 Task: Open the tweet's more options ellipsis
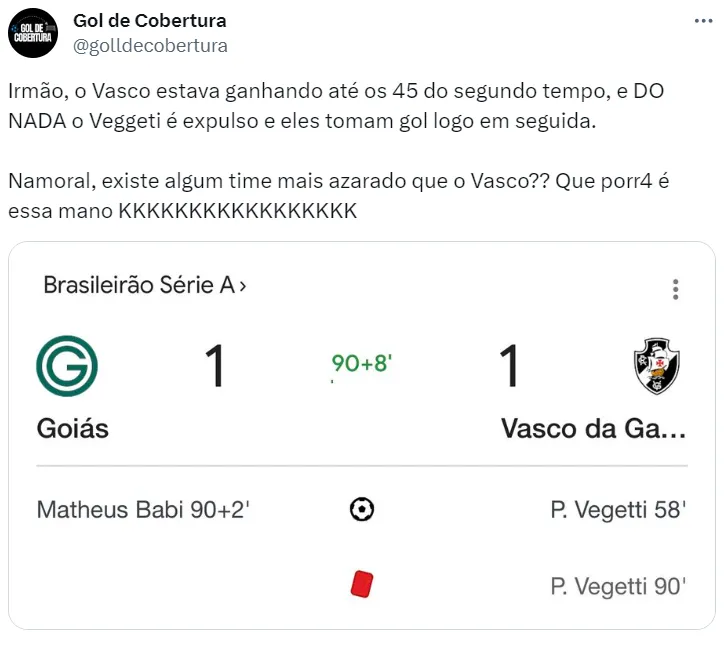coord(704,21)
